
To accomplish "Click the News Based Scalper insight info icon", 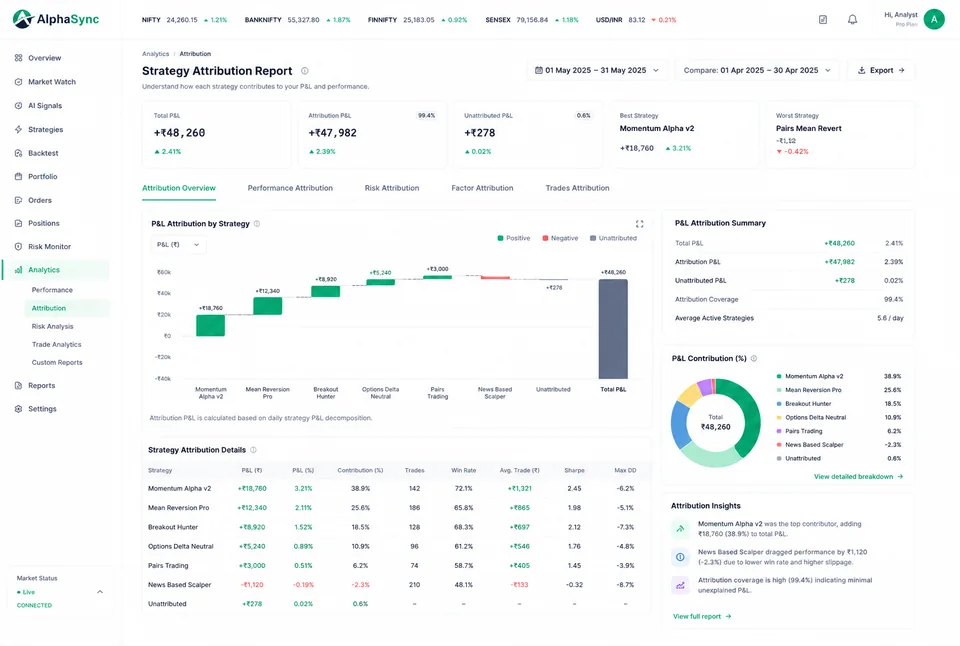I will click(x=680, y=557).
